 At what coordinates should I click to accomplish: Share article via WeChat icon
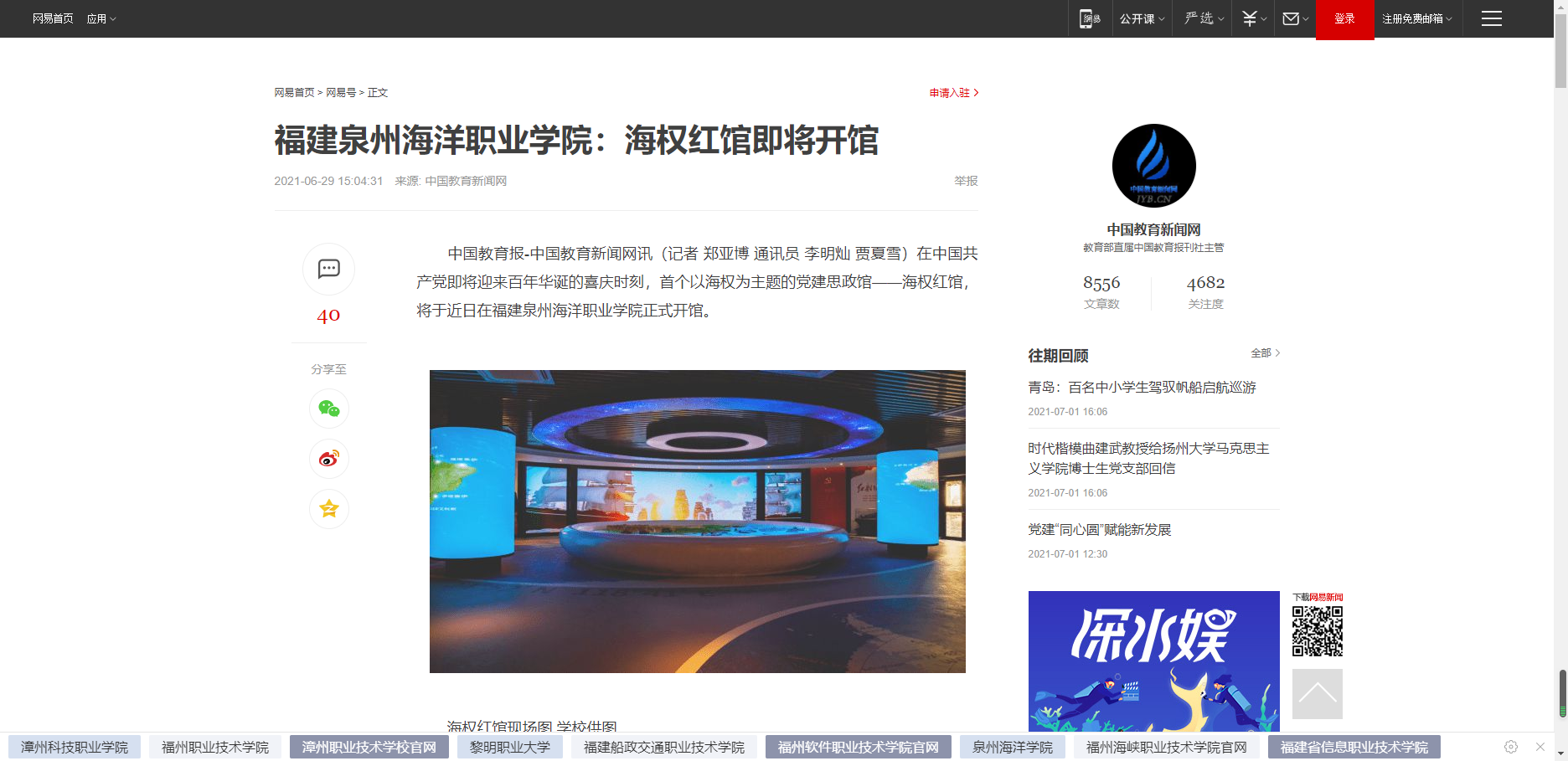pos(328,409)
